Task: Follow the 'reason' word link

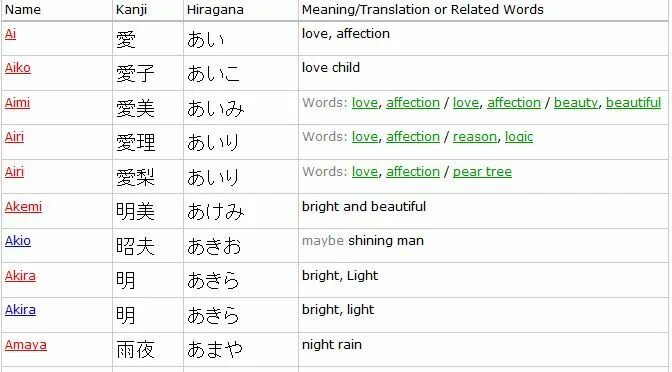Action: click(x=475, y=137)
